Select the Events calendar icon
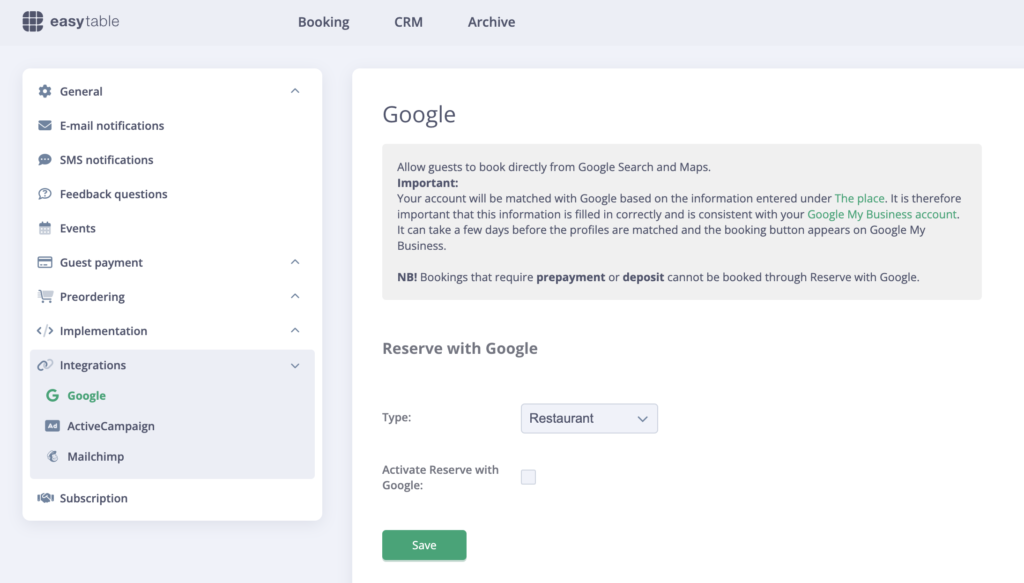 coord(44,228)
